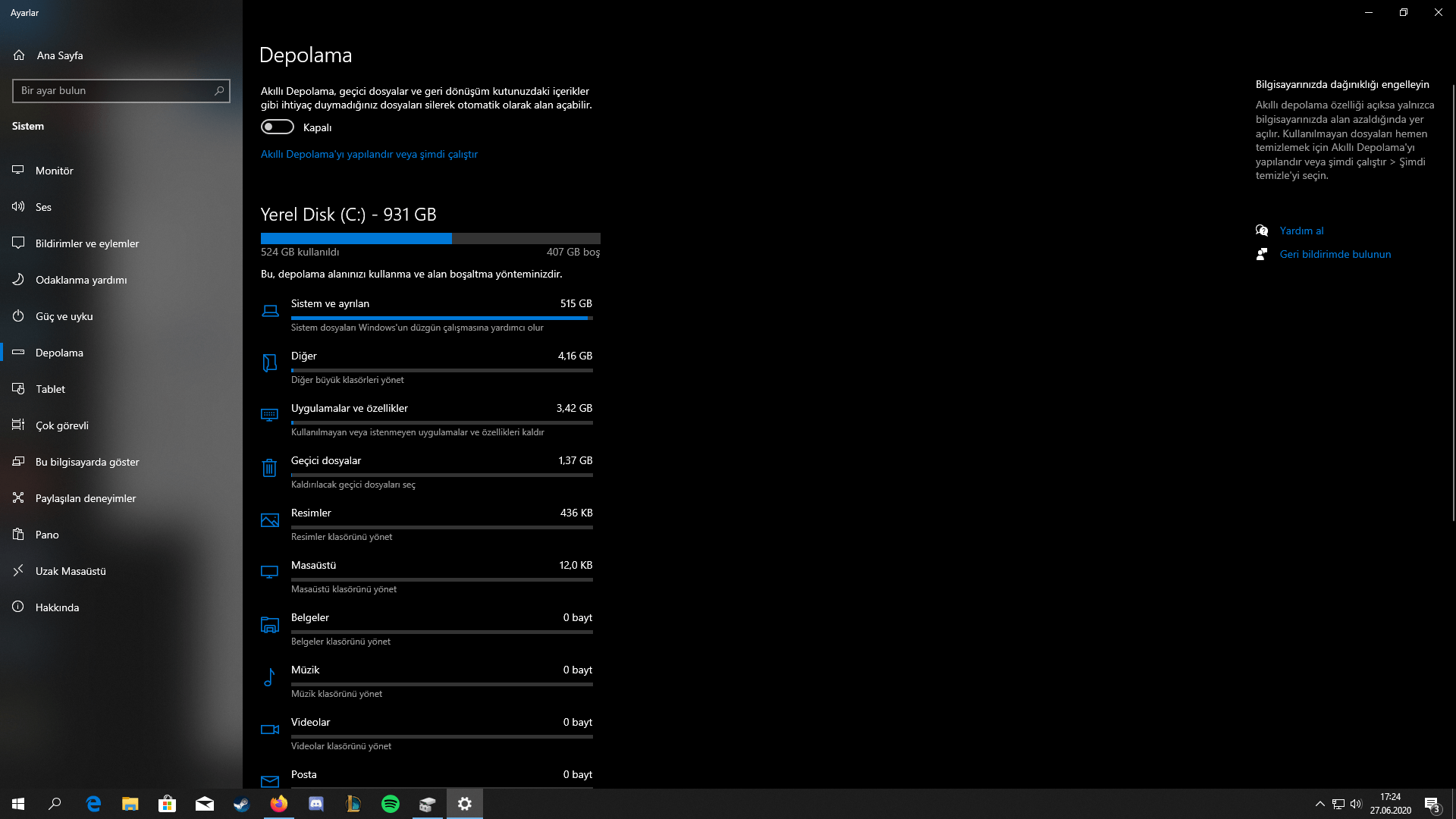Screen dimensions: 1456x819
Task: Open Geri bildirimde bulunun link
Action: [1335, 254]
